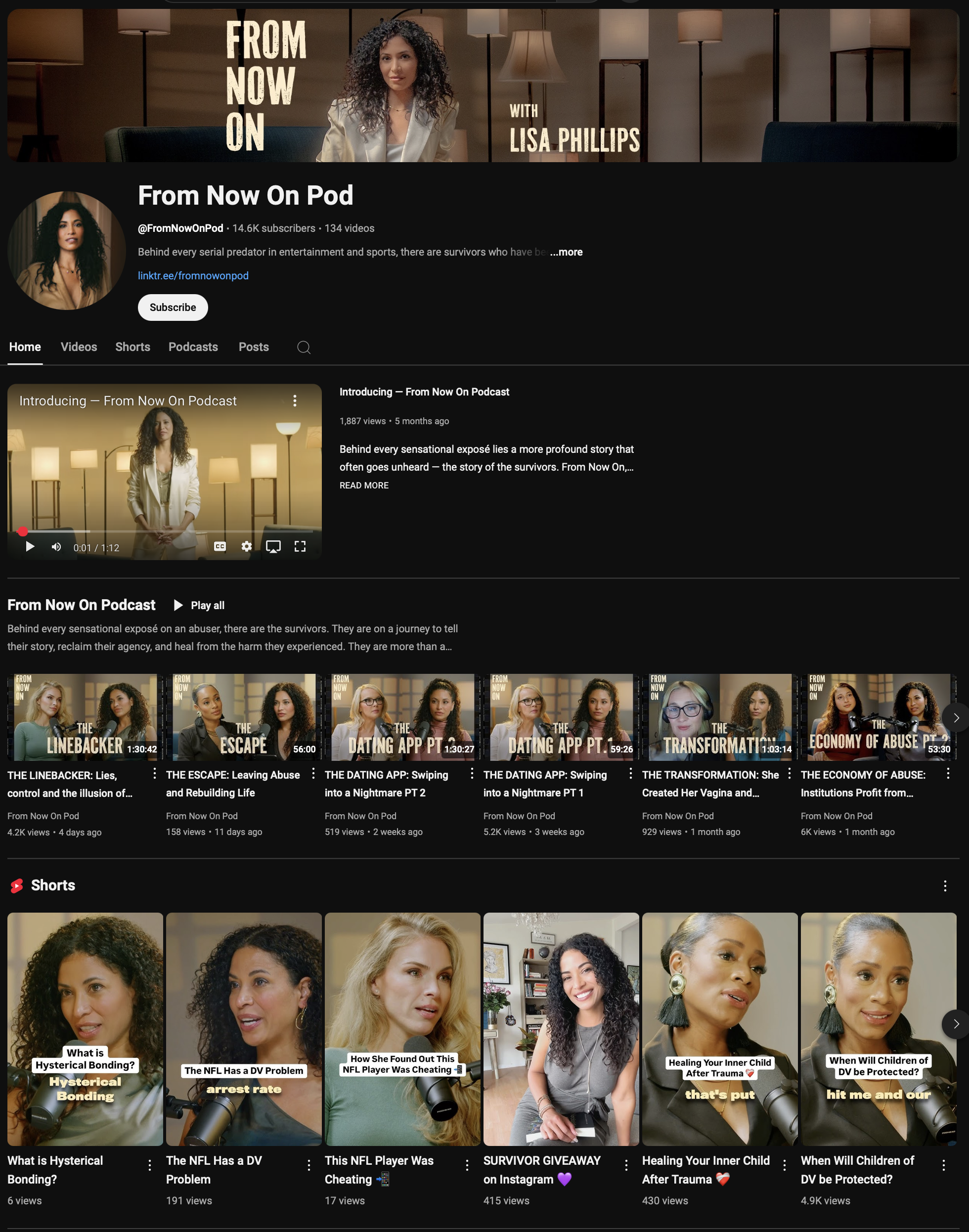Open options for Healing Your Inner Child short

(x=785, y=1165)
